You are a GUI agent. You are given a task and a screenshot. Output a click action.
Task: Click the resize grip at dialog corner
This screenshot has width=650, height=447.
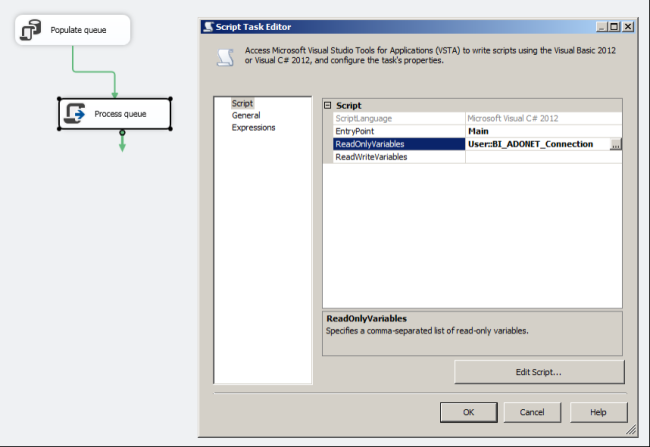click(631, 430)
